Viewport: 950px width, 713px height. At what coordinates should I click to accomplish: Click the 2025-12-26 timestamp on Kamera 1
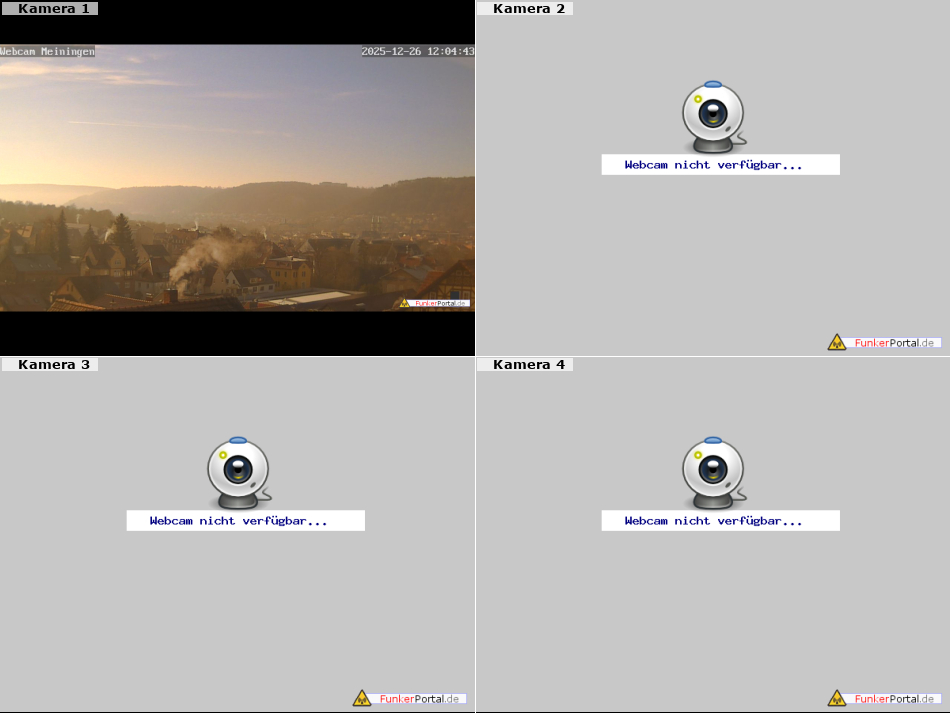point(417,51)
